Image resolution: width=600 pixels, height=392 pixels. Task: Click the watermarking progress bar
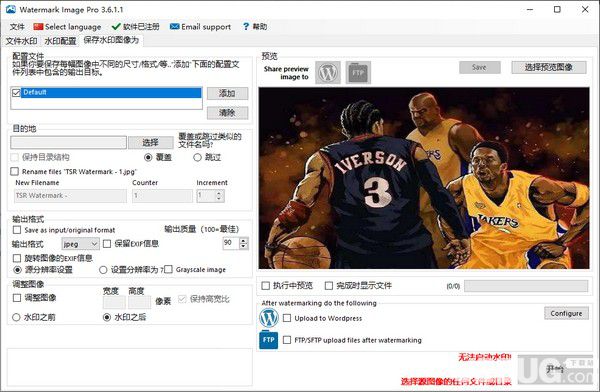point(526,286)
